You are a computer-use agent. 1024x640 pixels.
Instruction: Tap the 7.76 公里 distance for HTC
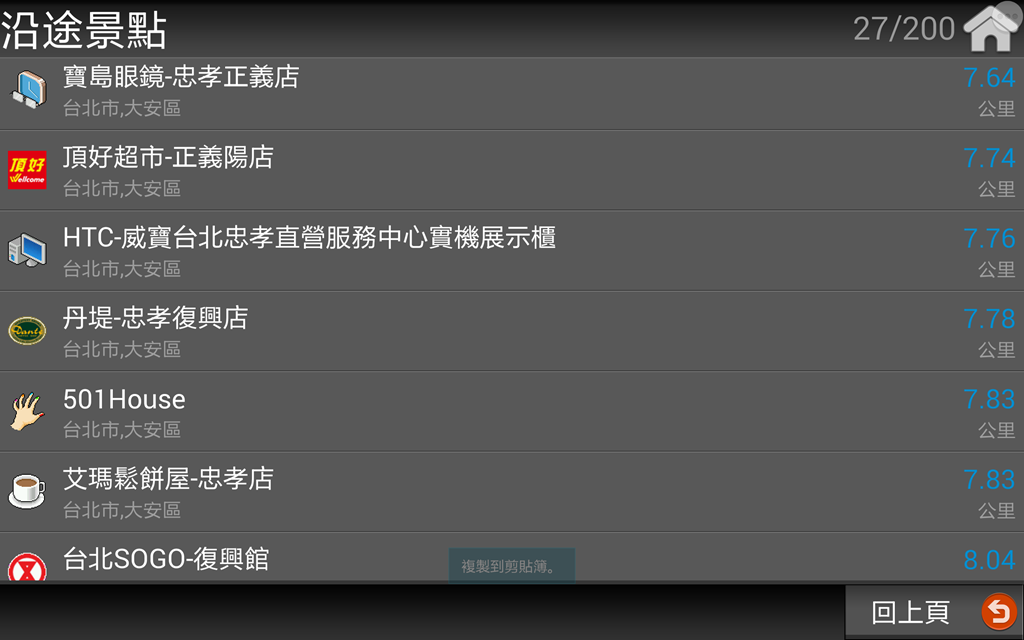989,251
